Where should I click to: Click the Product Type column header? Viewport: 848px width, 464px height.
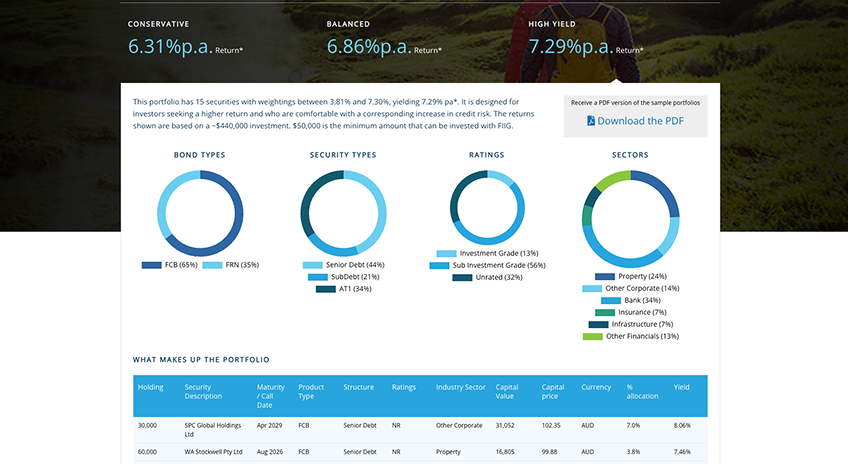click(311, 392)
